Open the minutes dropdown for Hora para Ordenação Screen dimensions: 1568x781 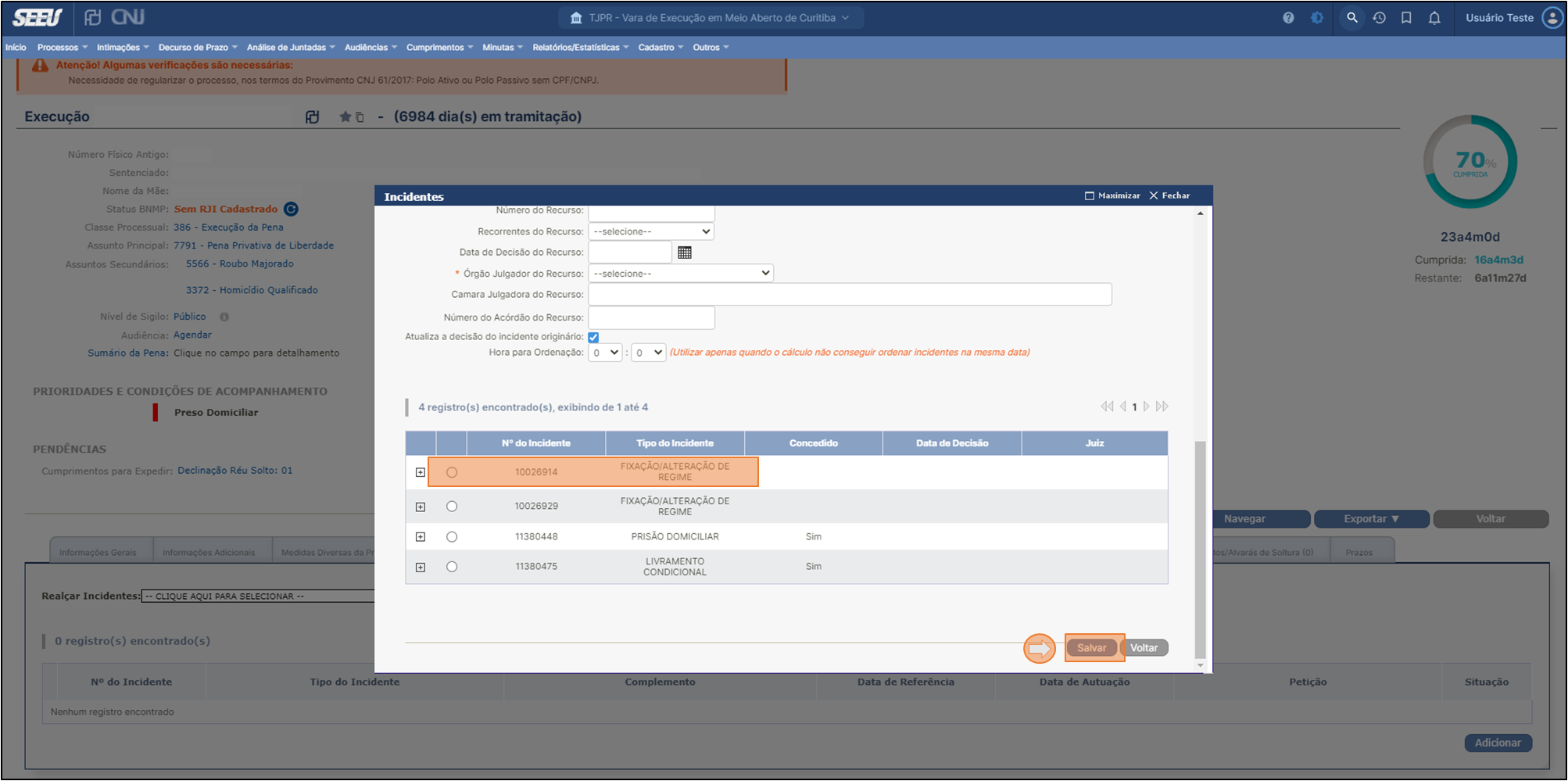[649, 353]
